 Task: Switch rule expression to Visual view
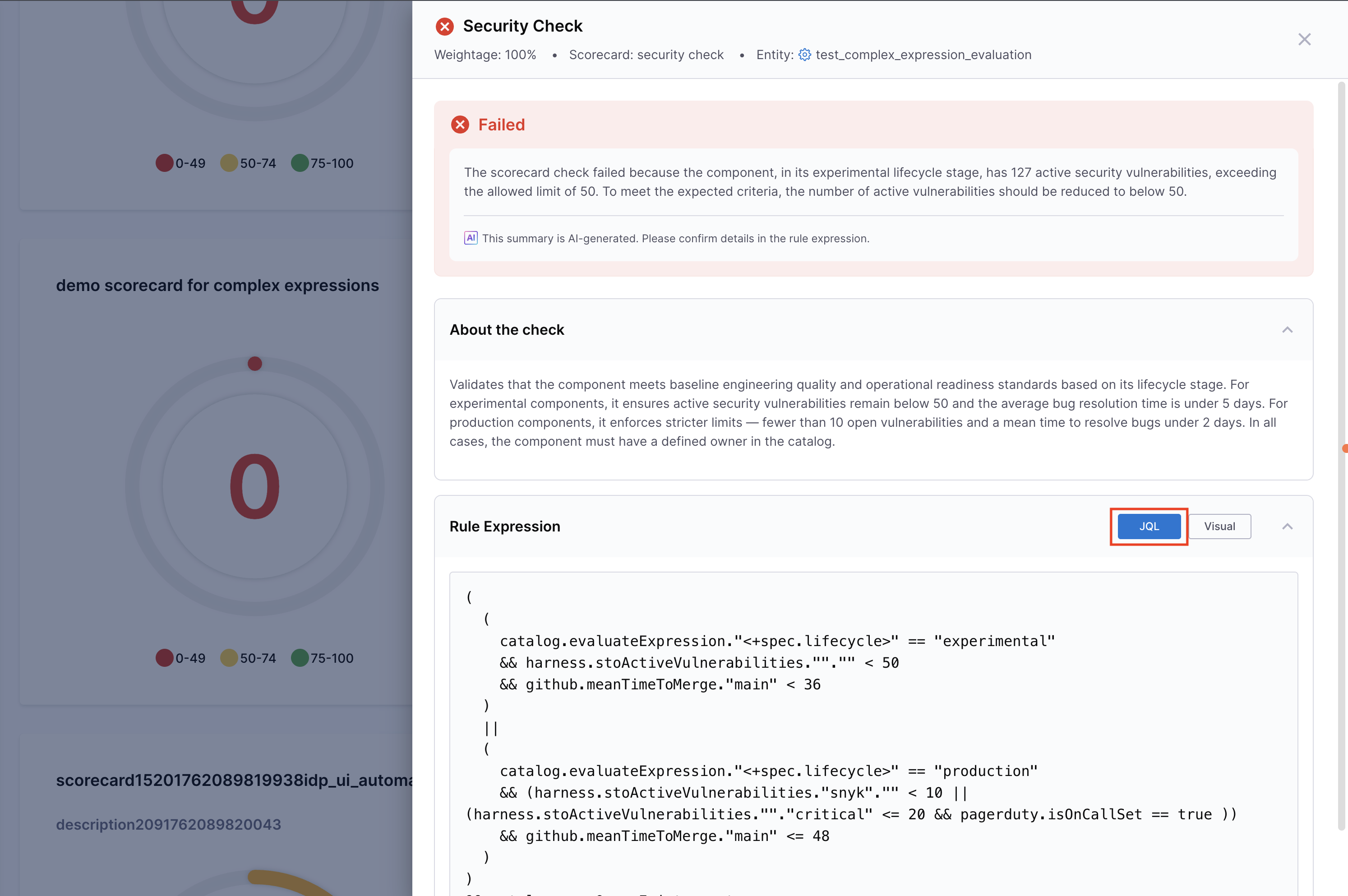pos(1219,527)
